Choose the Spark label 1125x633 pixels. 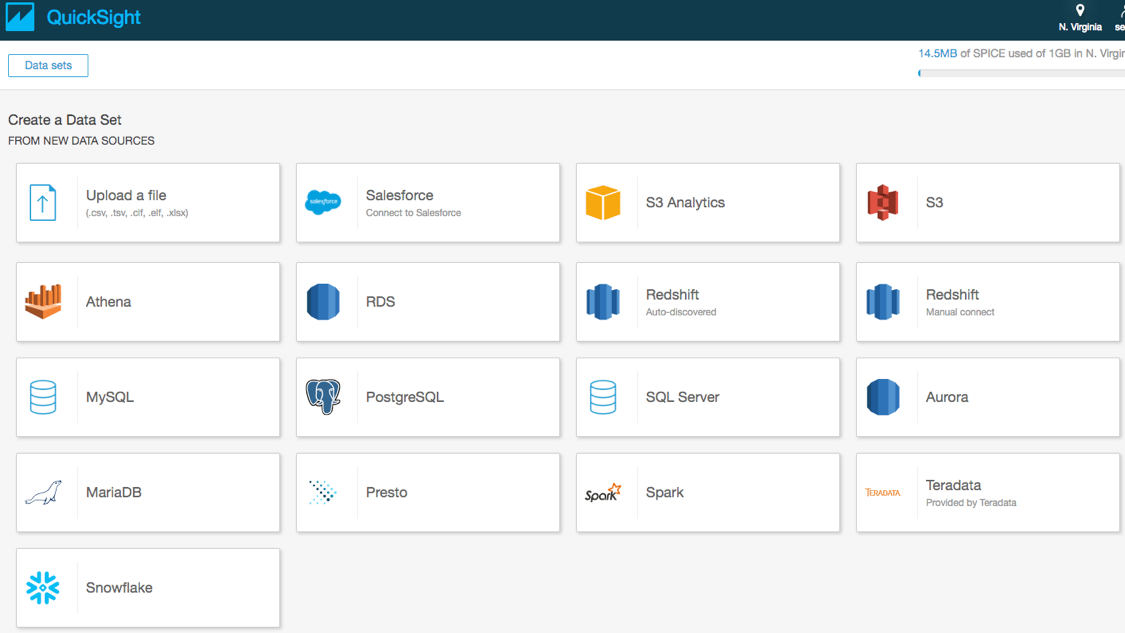pos(664,492)
